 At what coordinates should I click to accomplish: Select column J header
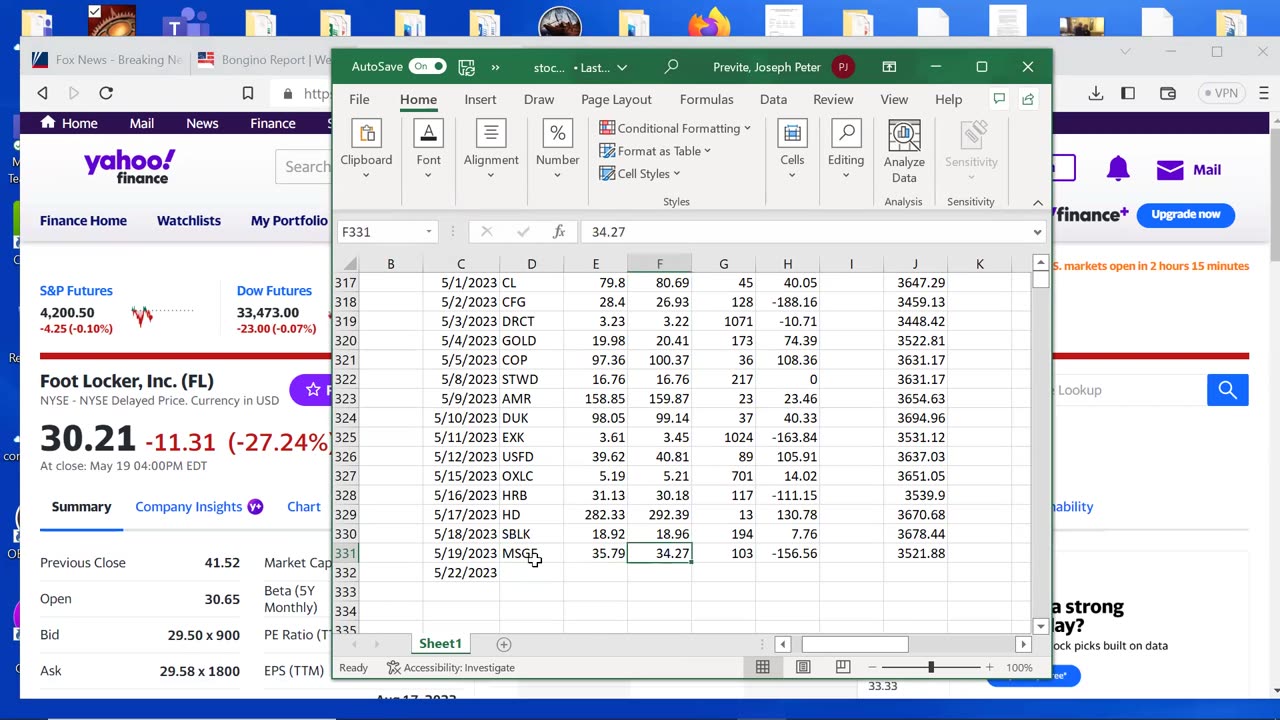915,264
